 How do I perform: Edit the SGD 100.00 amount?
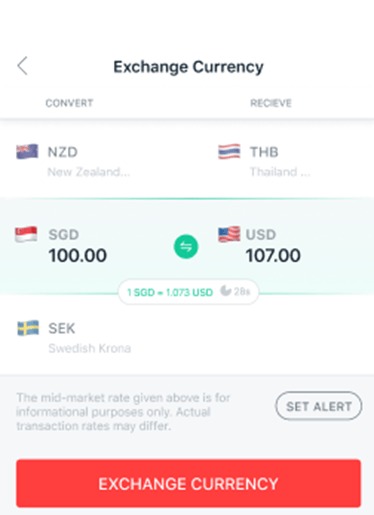tap(78, 256)
